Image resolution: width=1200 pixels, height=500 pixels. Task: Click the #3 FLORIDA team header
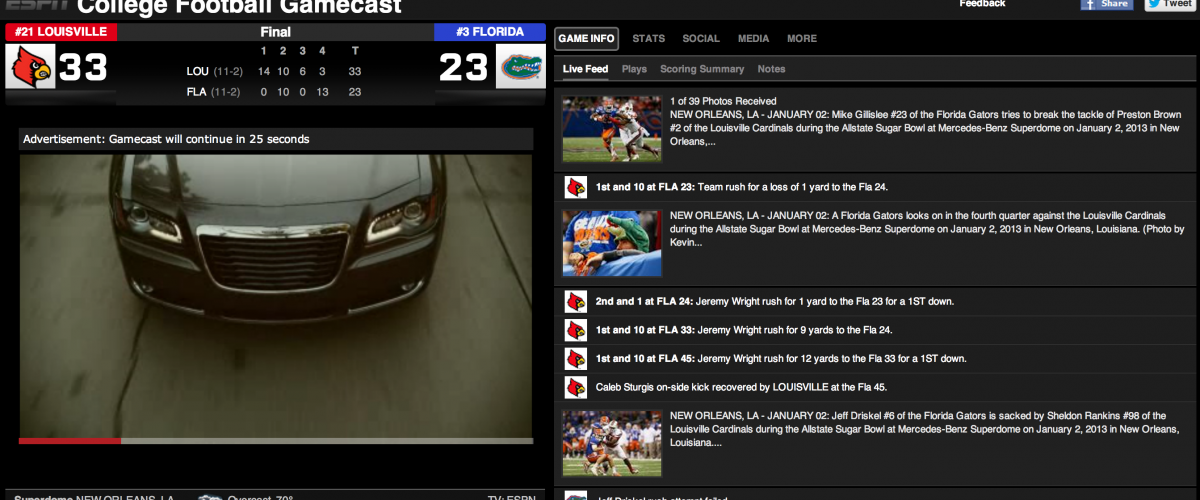tap(490, 32)
